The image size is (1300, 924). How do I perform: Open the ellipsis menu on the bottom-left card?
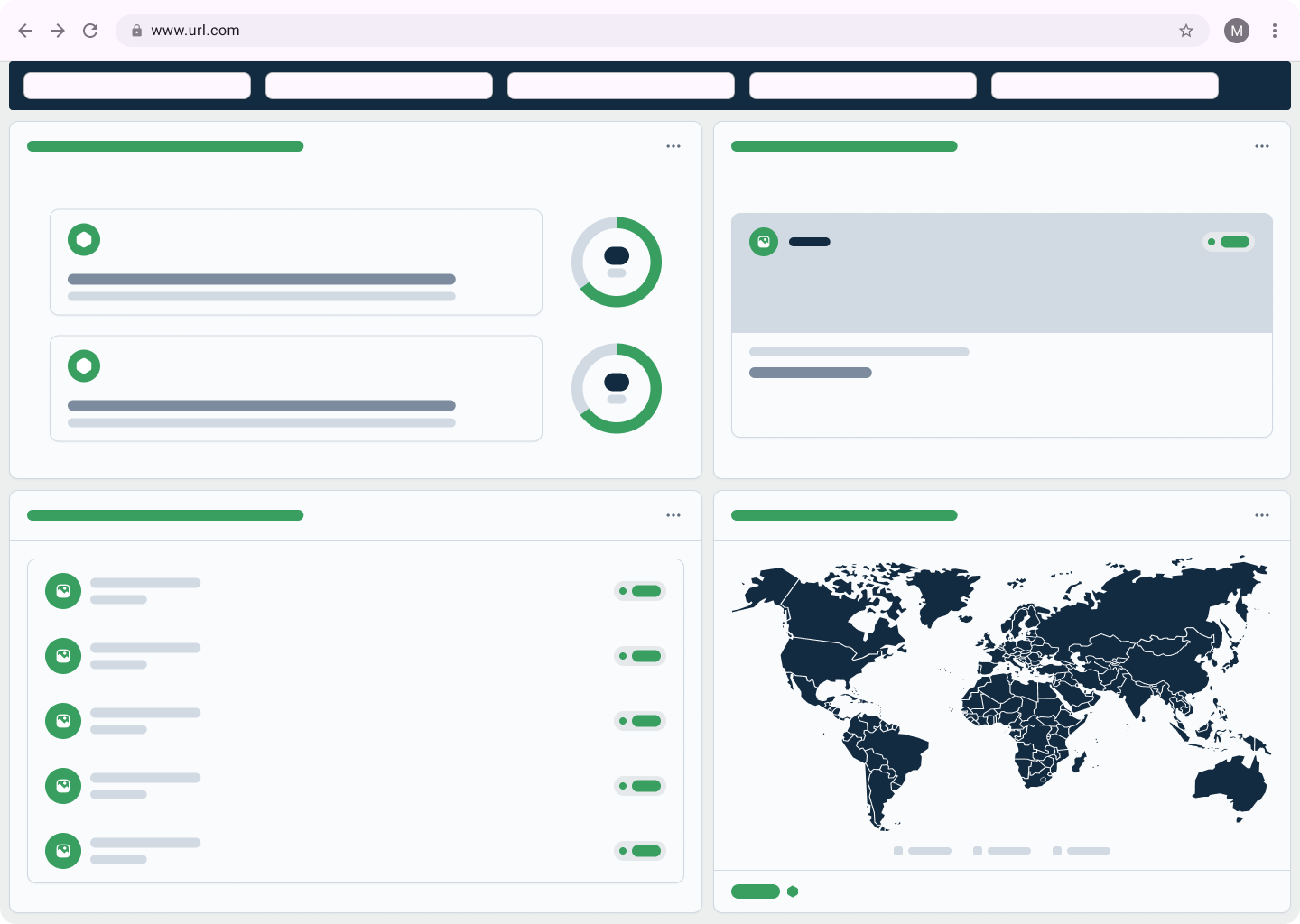pyautogui.click(x=673, y=515)
